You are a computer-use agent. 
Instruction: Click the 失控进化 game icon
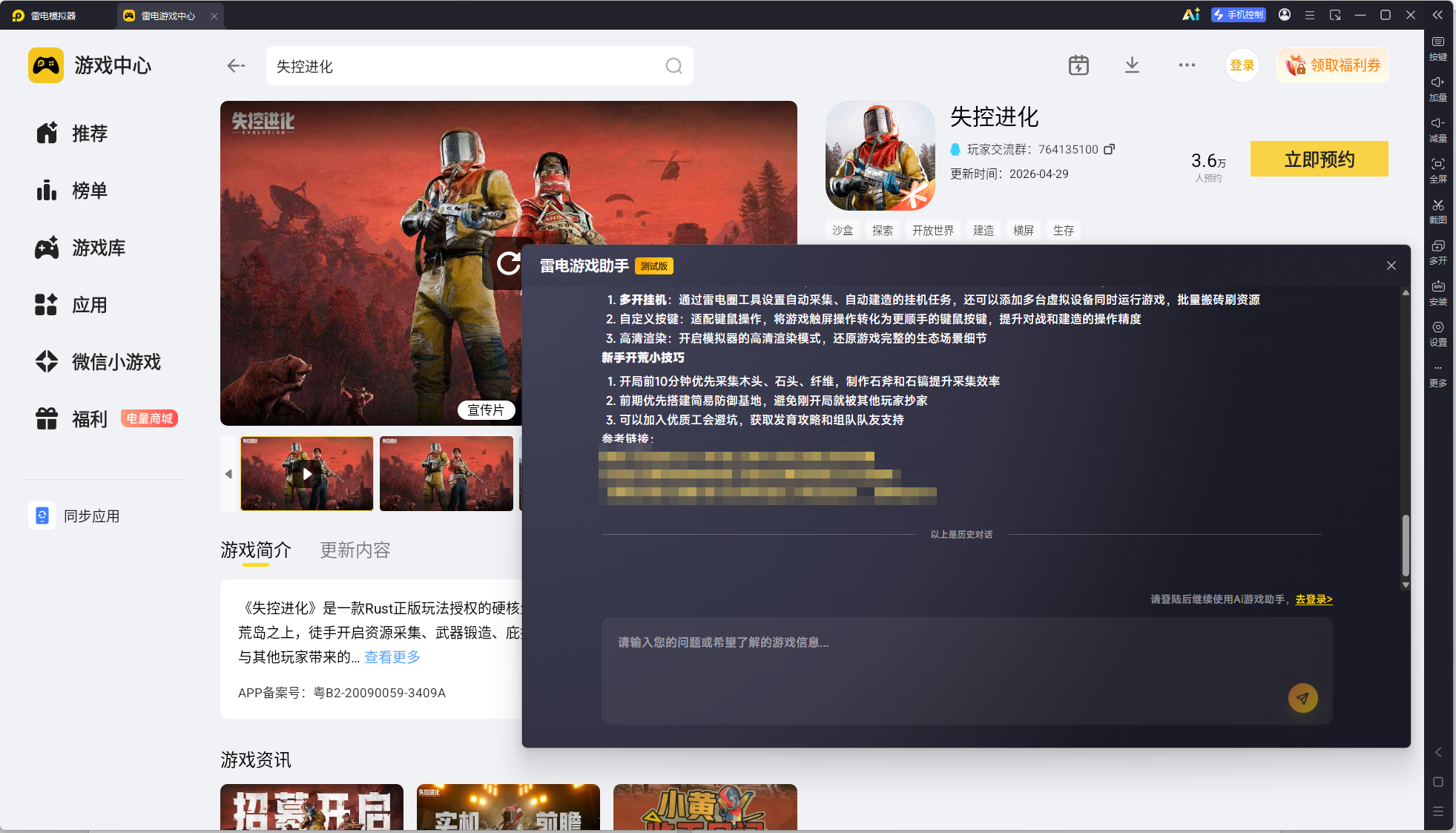point(880,156)
